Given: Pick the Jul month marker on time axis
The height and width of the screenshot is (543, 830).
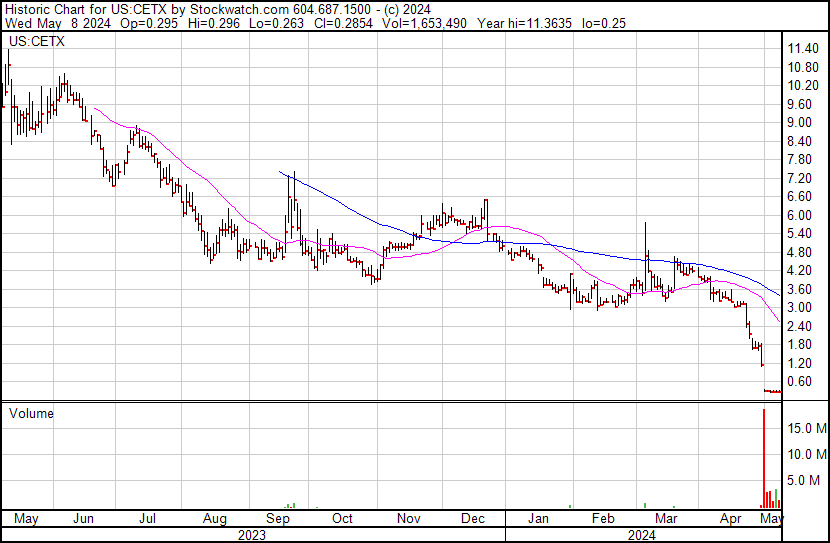Looking at the screenshot, I should pyautogui.click(x=147, y=519).
